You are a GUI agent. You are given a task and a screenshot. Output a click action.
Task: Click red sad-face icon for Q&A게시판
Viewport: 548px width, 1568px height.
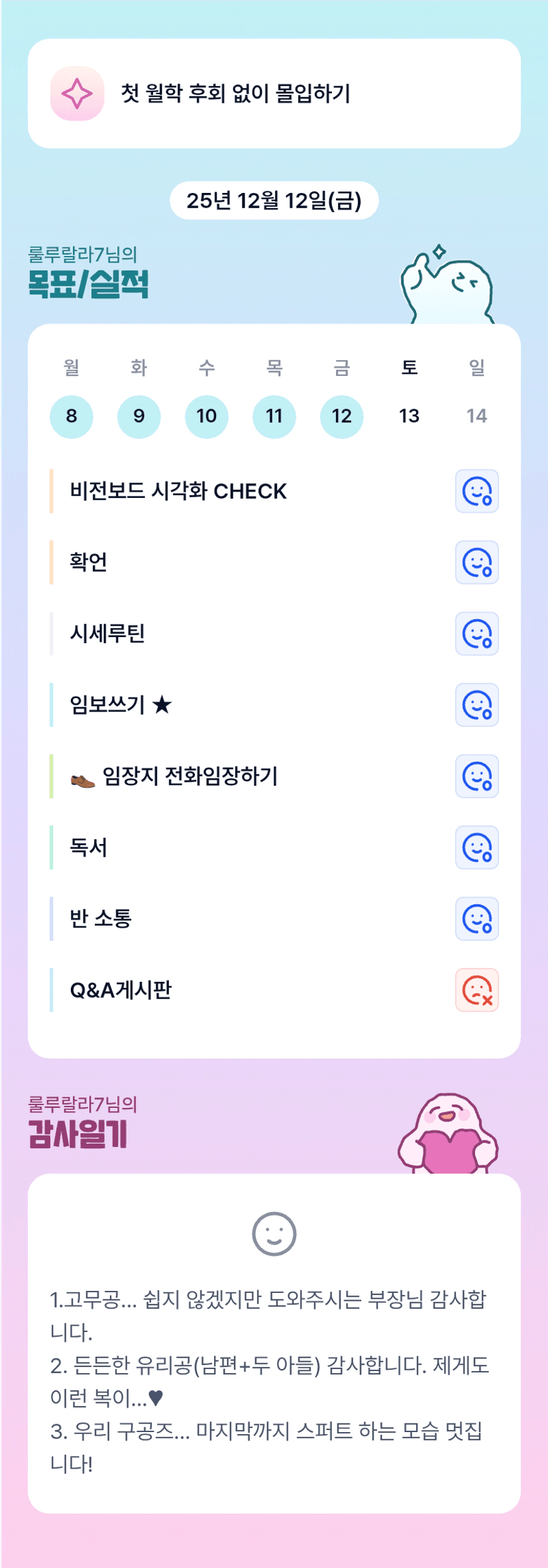(x=476, y=990)
